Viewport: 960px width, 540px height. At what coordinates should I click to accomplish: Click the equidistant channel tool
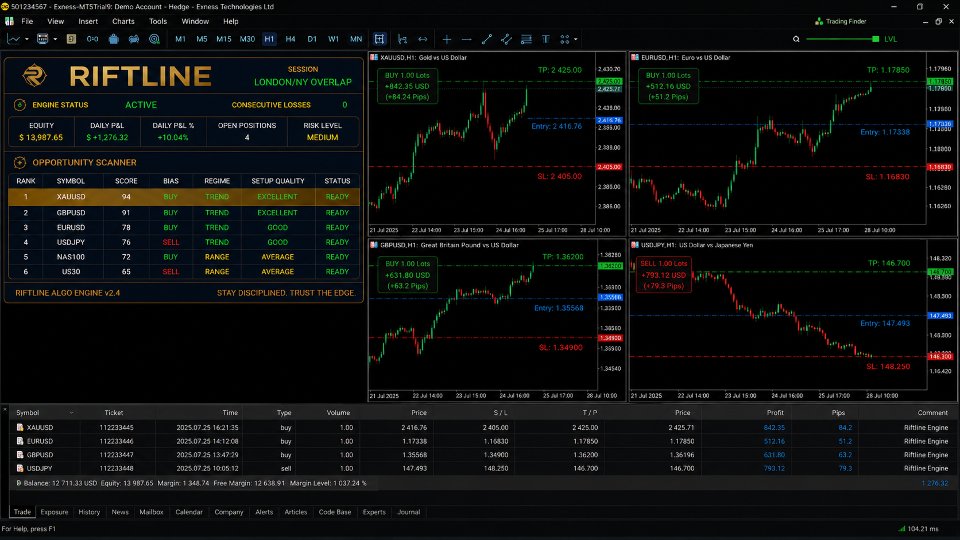coord(506,39)
